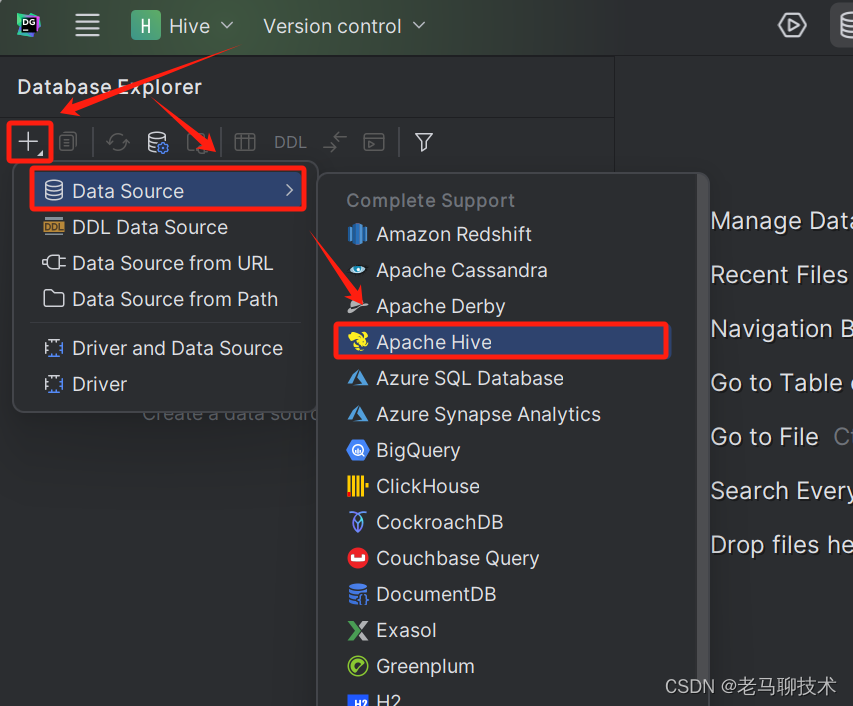Select ClickHouse data source
Screen dimensions: 853x706
[x=503, y=486]
